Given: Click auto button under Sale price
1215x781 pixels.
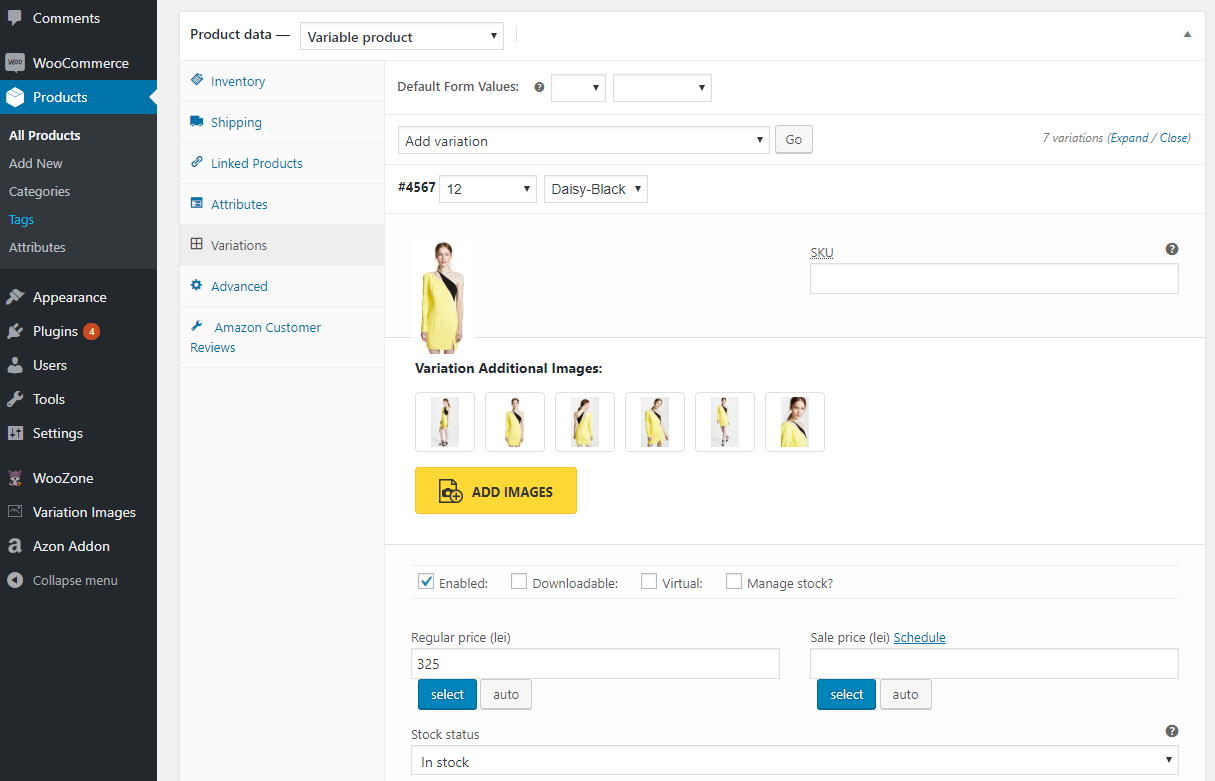Looking at the screenshot, I should coord(905,694).
